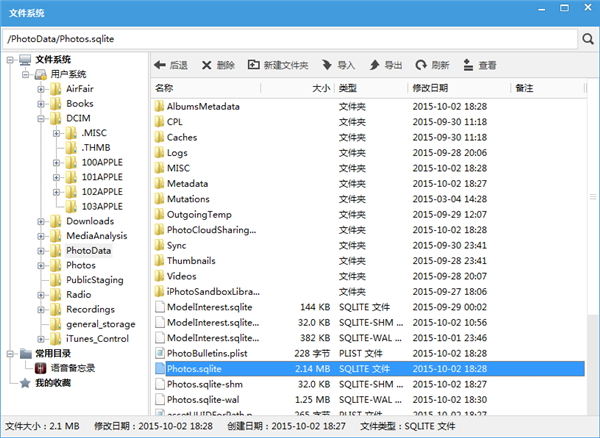600x438 pixels.
Task: Click the 导出 export toolbar button
Action: point(386,65)
